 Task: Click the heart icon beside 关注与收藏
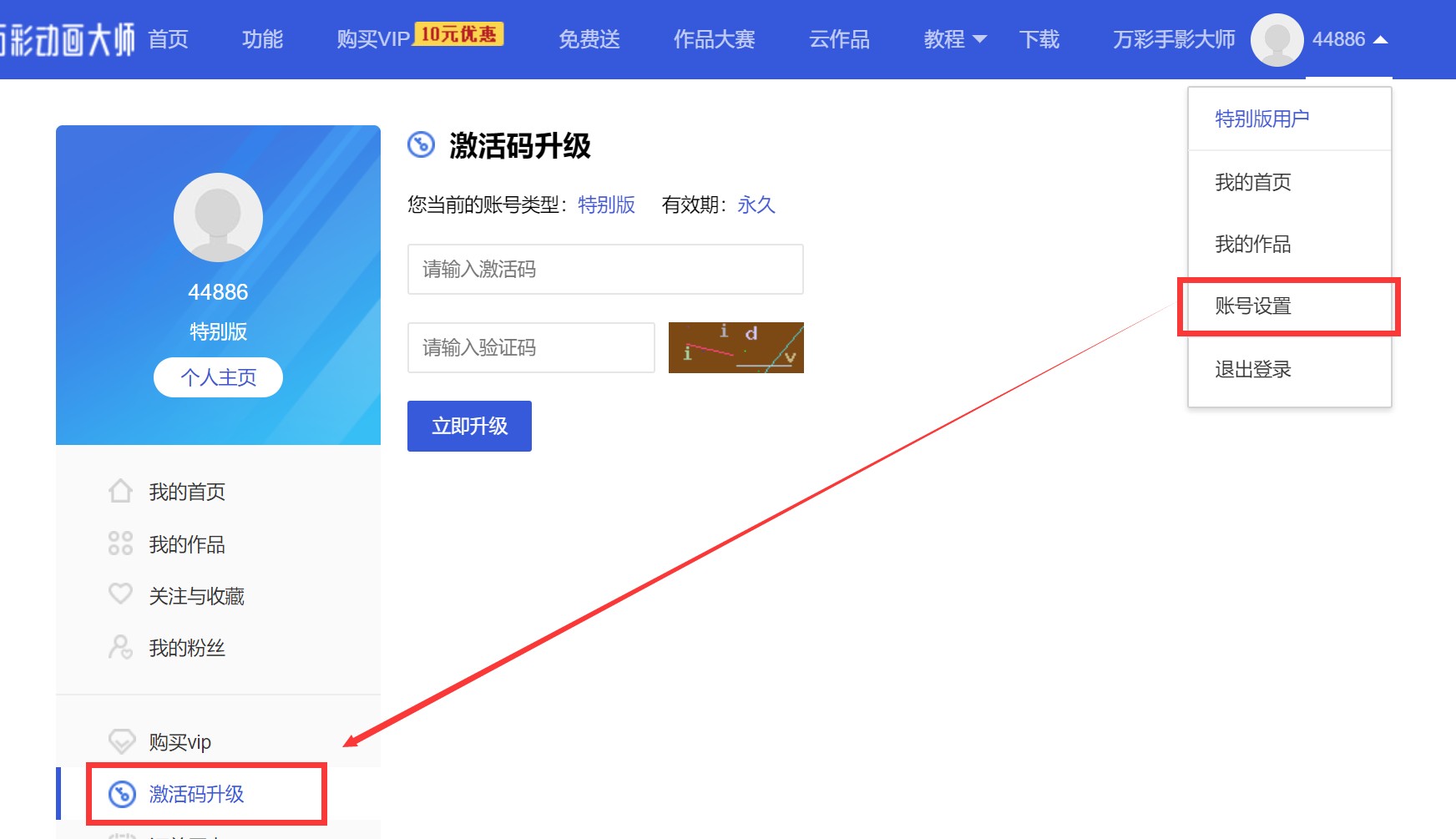[x=120, y=594]
